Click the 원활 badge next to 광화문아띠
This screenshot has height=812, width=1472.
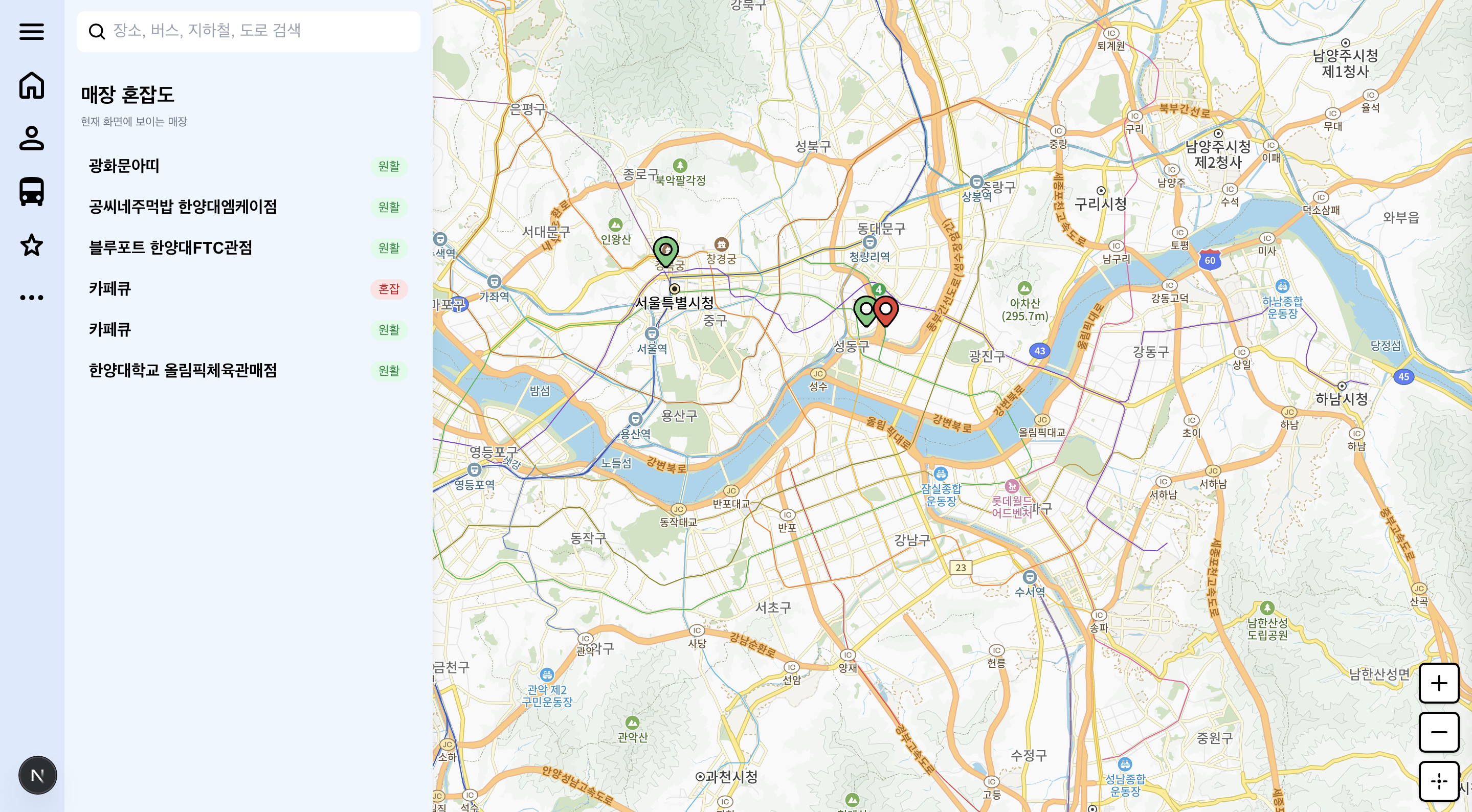click(390, 167)
